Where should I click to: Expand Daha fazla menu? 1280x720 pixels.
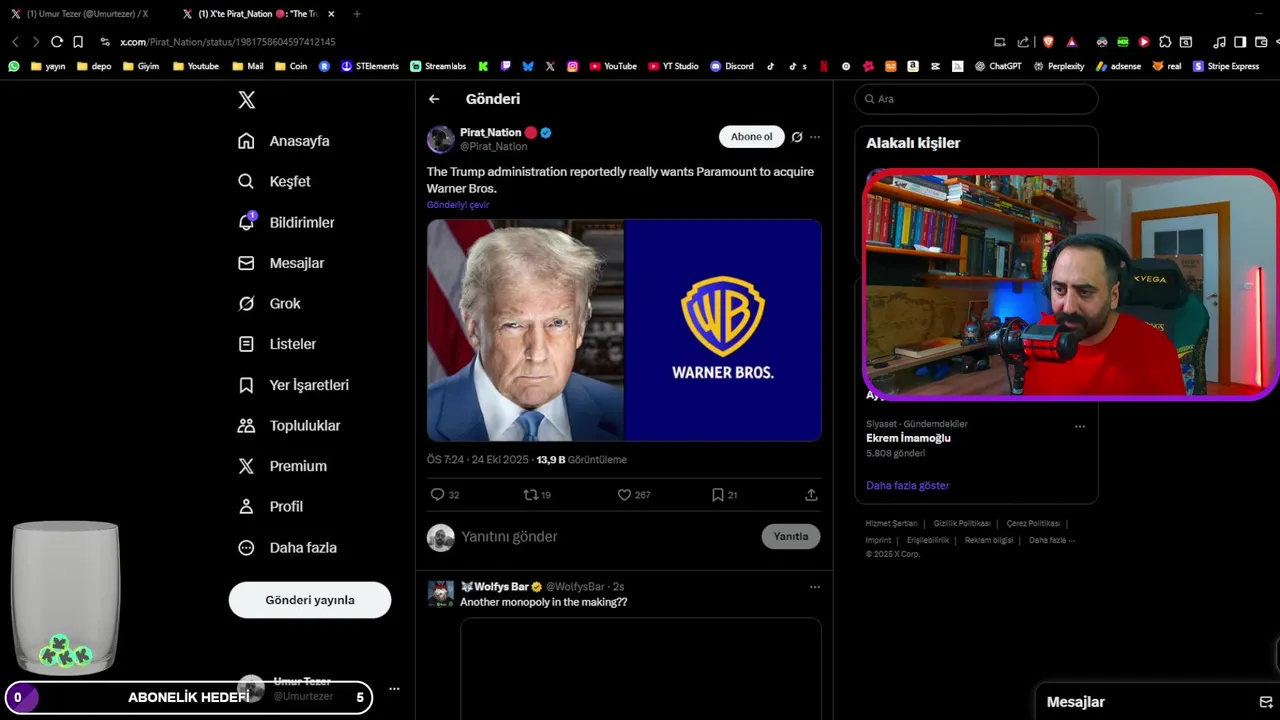pos(287,547)
